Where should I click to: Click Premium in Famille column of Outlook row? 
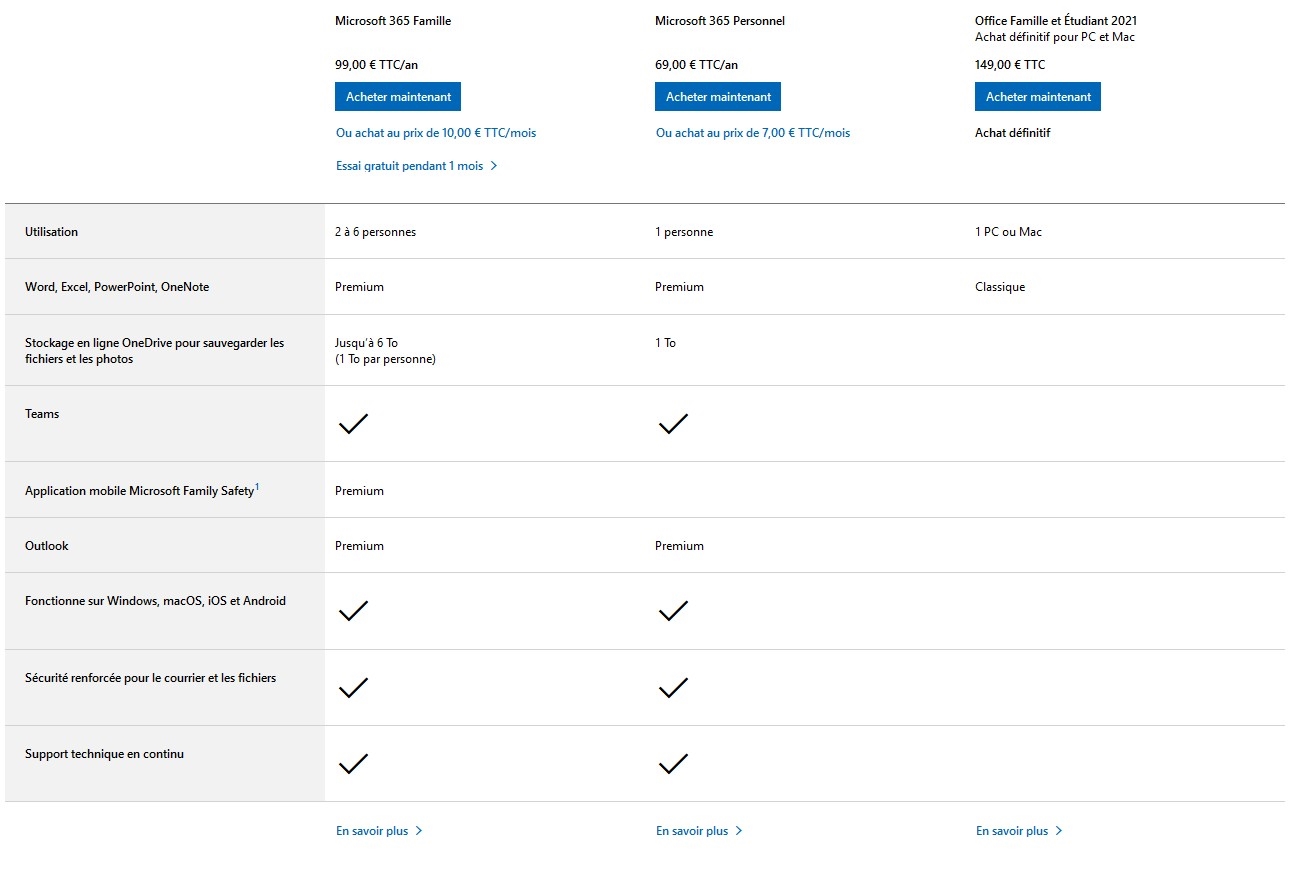(x=359, y=546)
